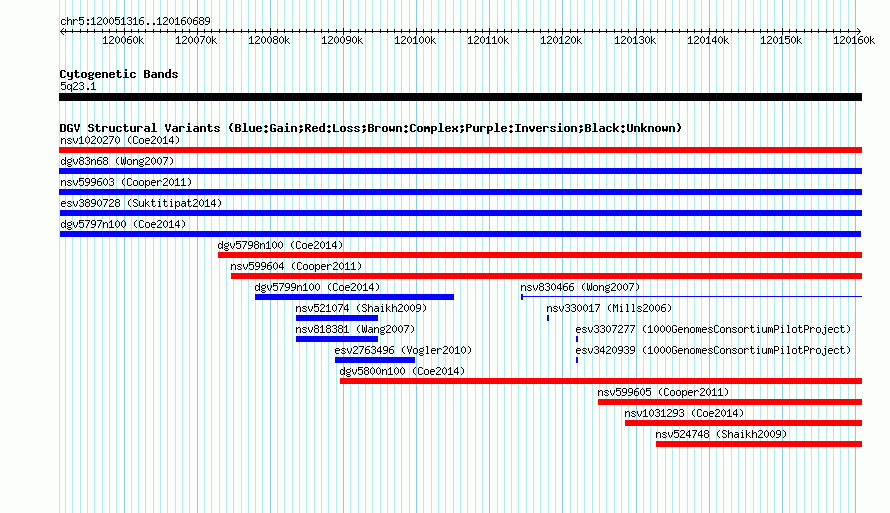Select esv3420939 (1000GenomesConsortiumPilotProject) label
This screenshot has width=890, height=513.
[x=713, y=350]
